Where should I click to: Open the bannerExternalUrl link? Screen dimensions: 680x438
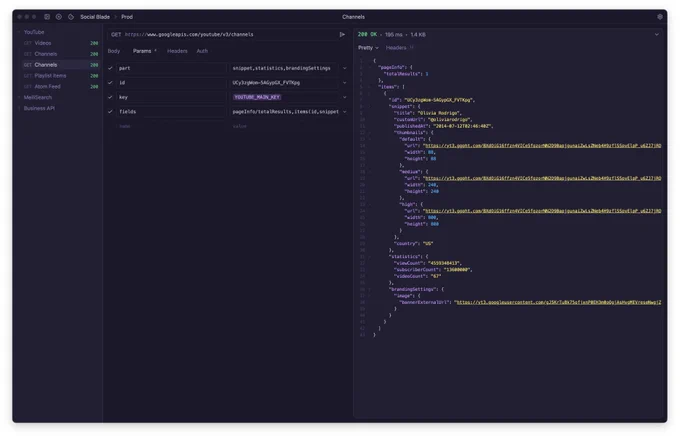pos(559,302)
